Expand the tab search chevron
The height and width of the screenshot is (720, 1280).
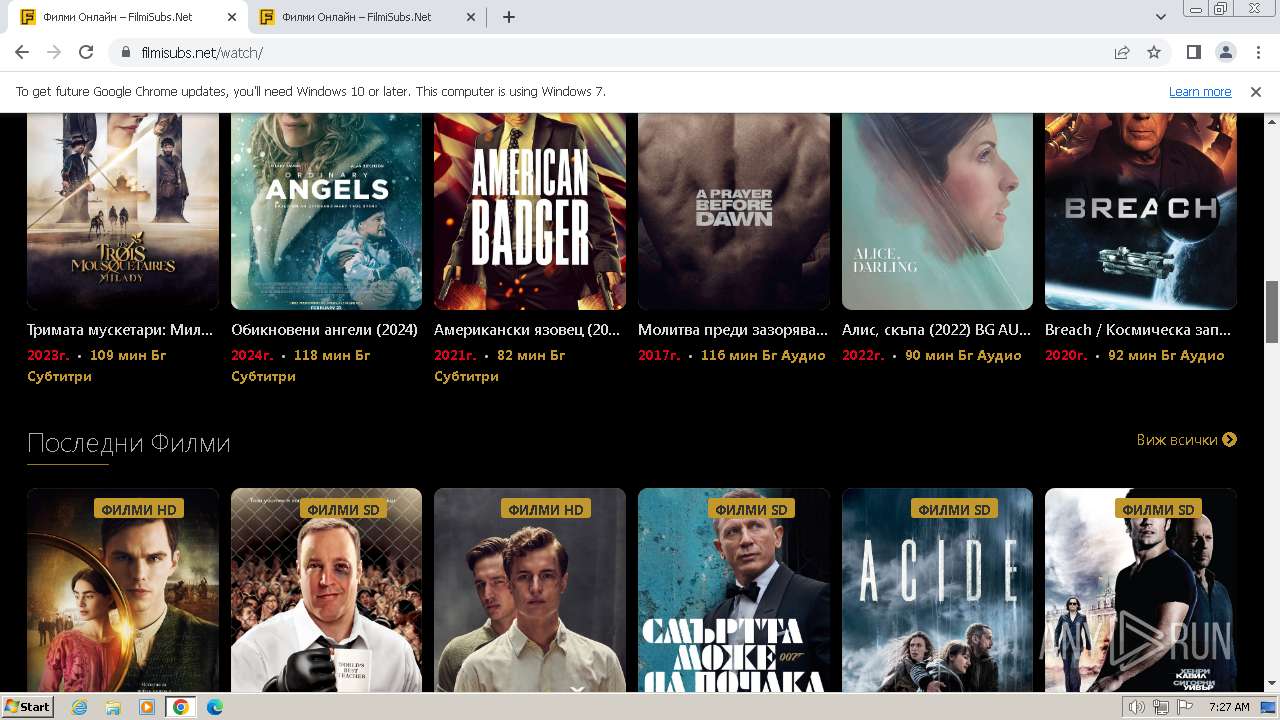pyautogui.click(x=1161, y=17)
